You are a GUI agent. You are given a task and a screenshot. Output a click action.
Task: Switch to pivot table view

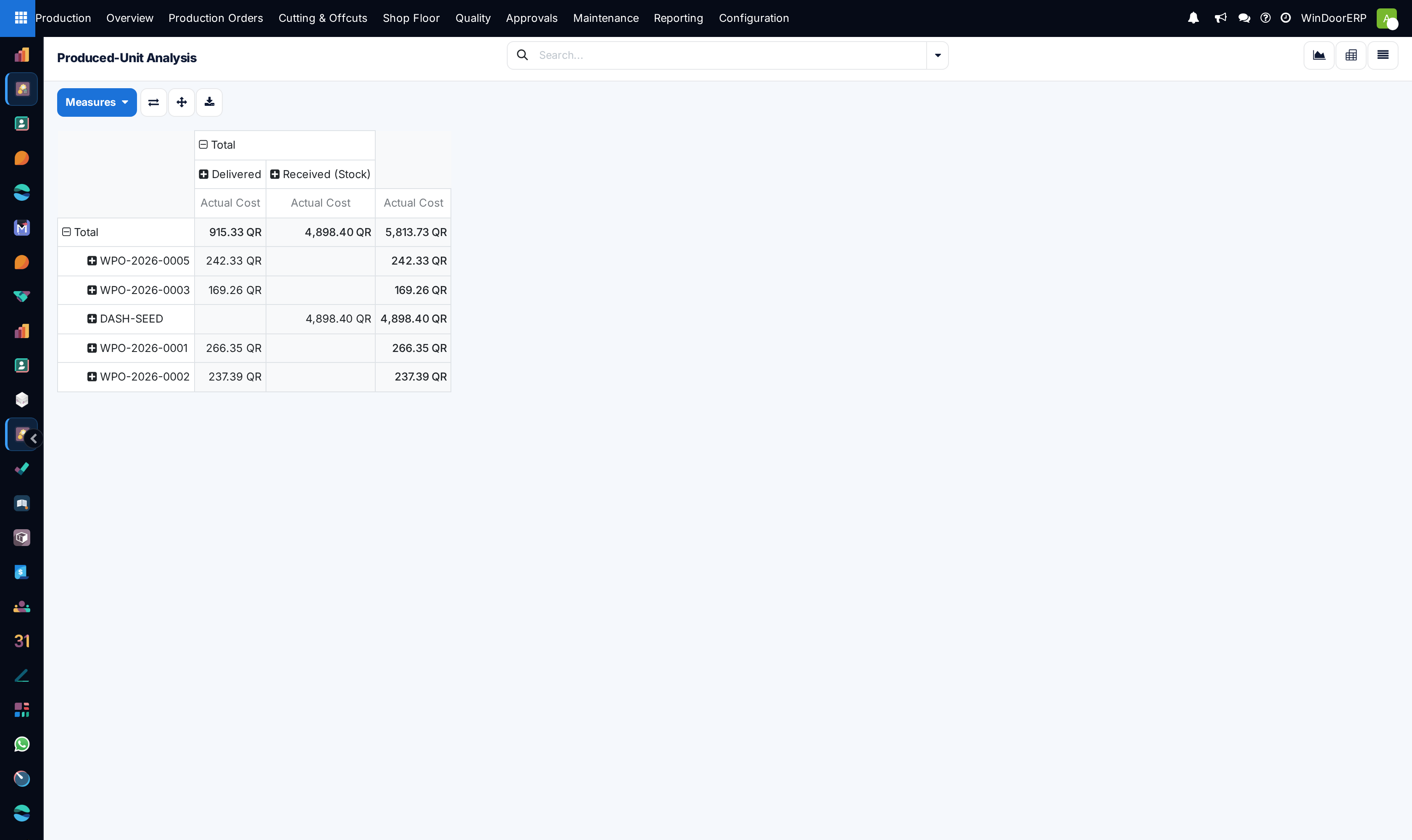(x=1351, y=55)
